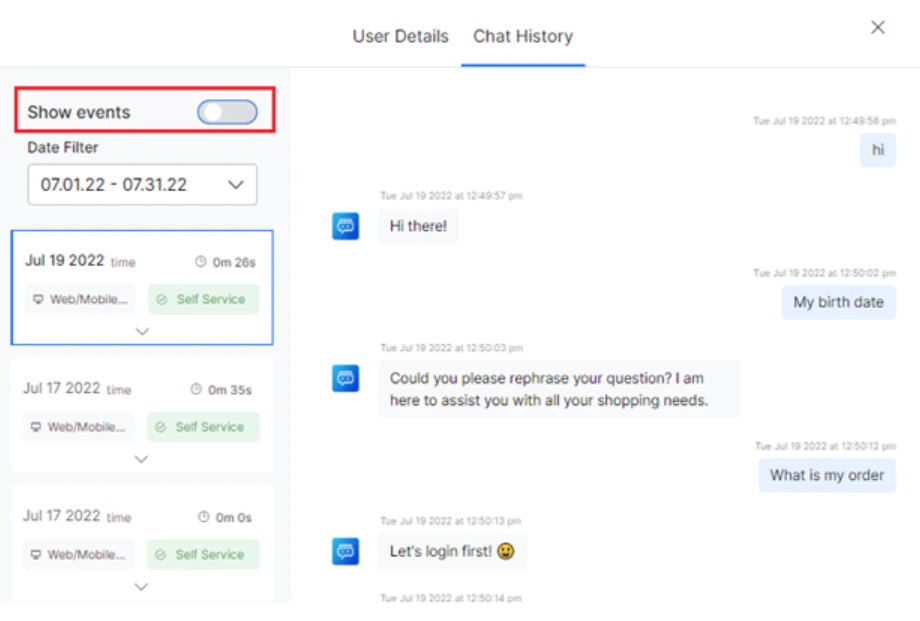Click the device icon in the Jul 19 Web/Mobile badge
Image resolution: width=920 pixels, height=621 pixels.
[x=37, y=299]
